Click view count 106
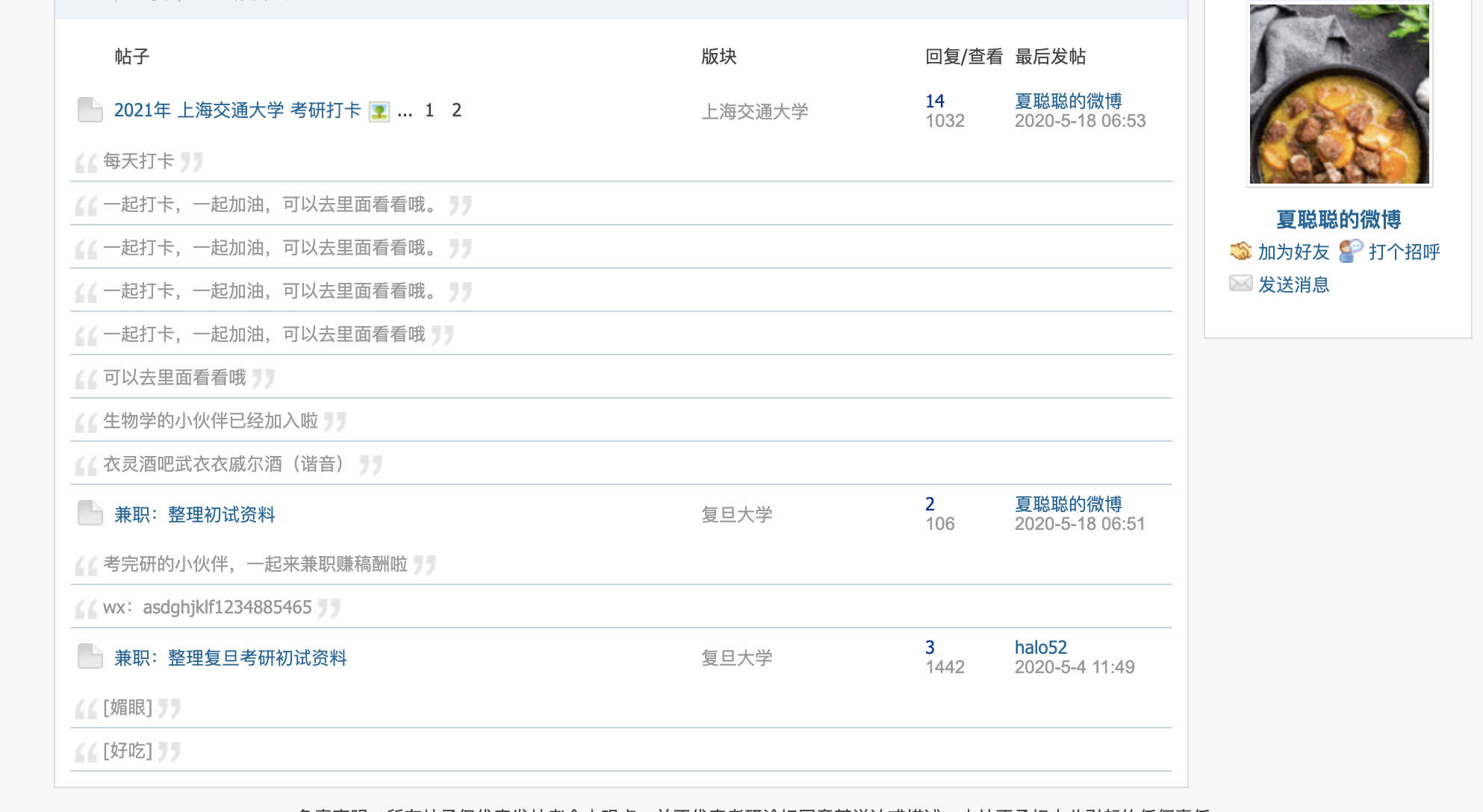The height and width of the screenshot is (812, 1483). tap(940, 523)
